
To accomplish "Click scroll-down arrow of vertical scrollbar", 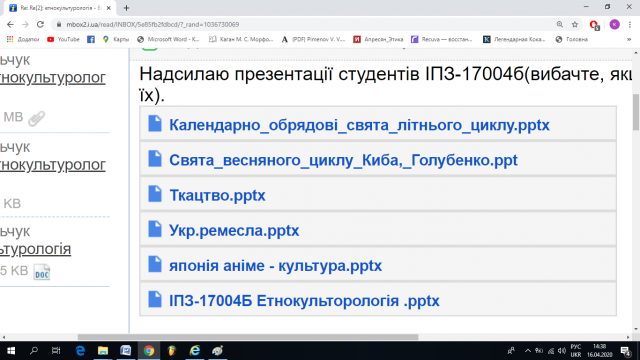I will click(x=636, y=329).
